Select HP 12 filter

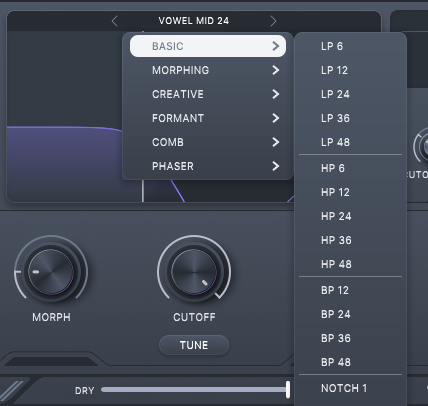[350, 192]
